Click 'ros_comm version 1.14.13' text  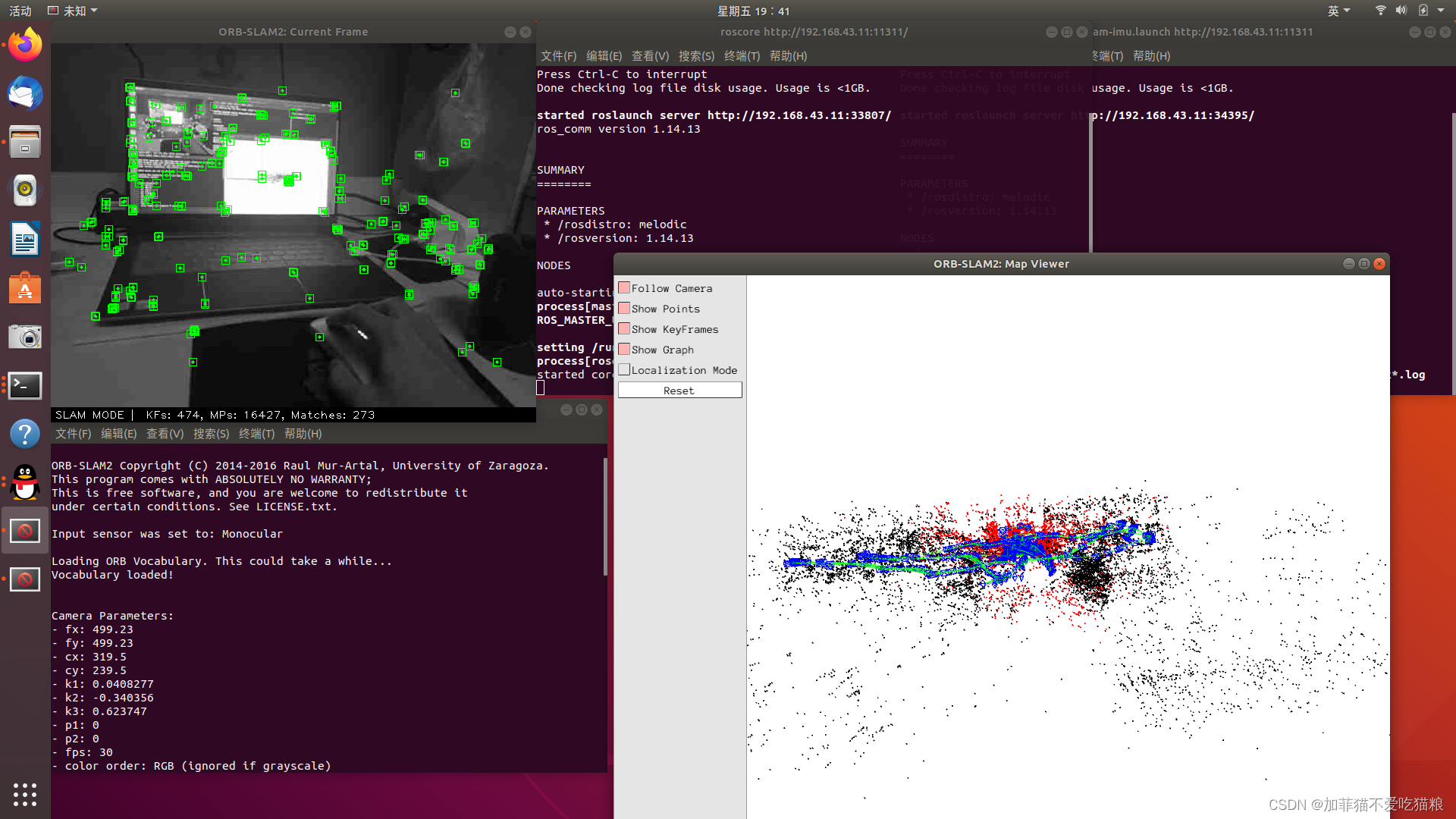[619, 129]
